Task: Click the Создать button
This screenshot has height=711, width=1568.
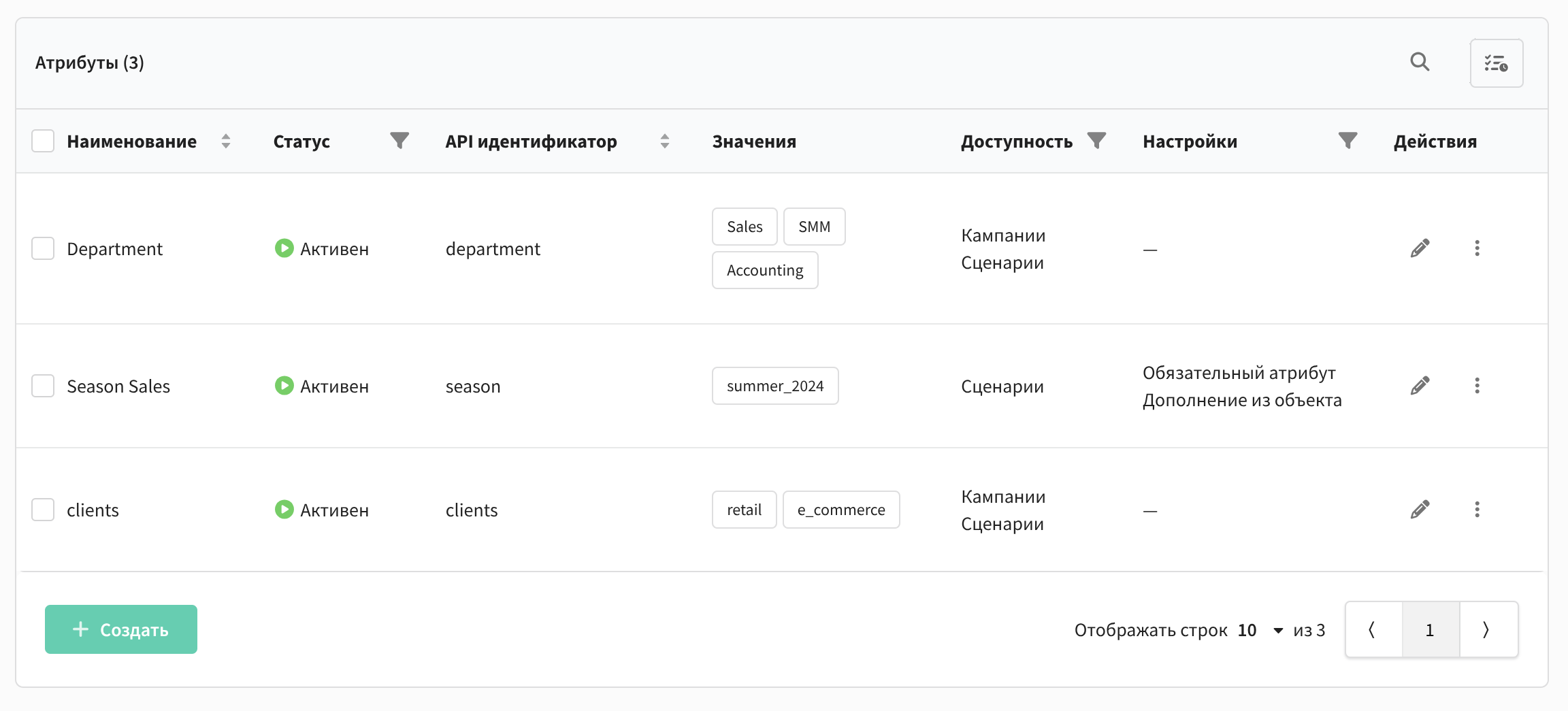Action: [121, 629]
